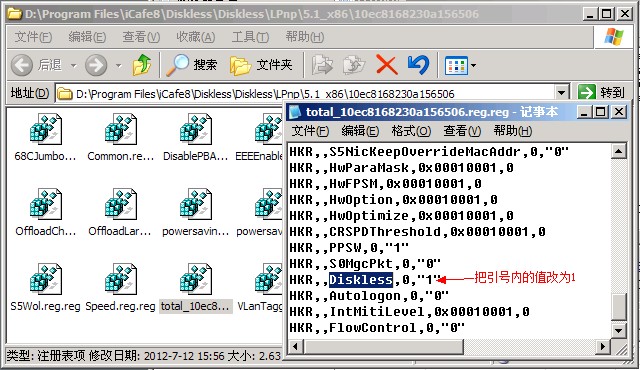Click the red Delete X icon
Viewport: 640px width, 370px height.
coord(386,64)
